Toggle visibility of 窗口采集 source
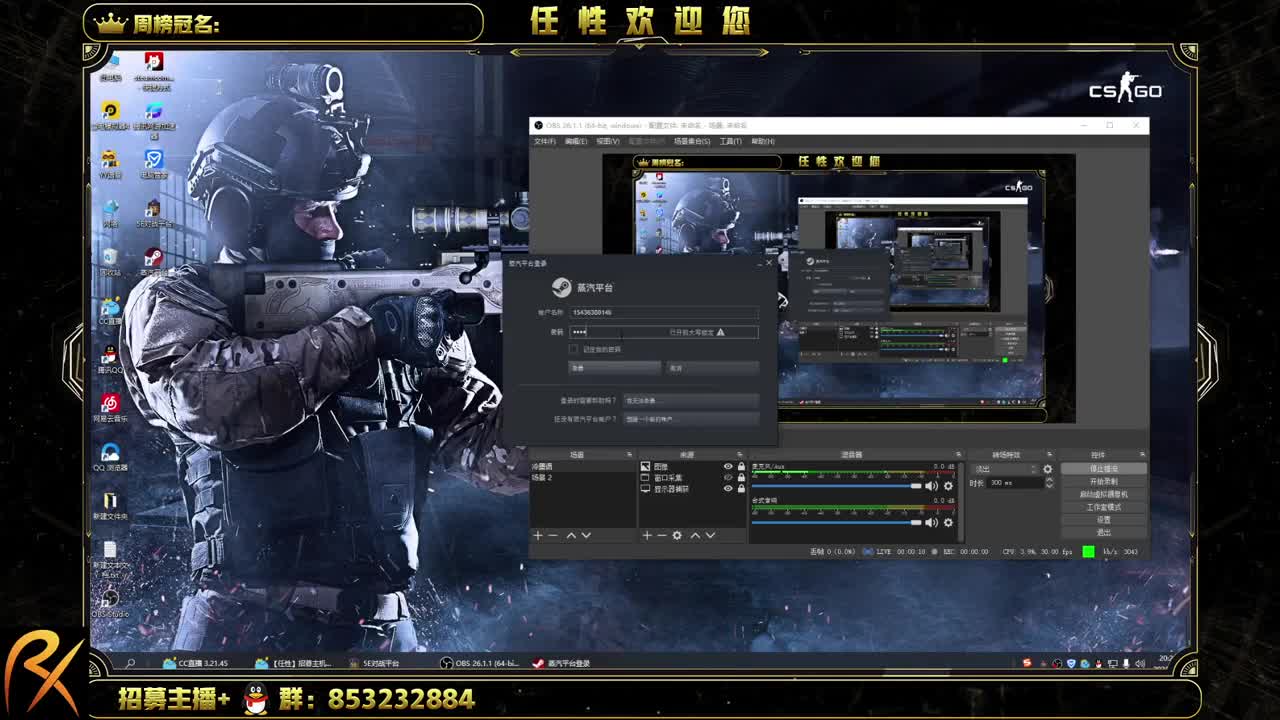The height and width of the screenshot is (720, 1280). pos(728,478)
